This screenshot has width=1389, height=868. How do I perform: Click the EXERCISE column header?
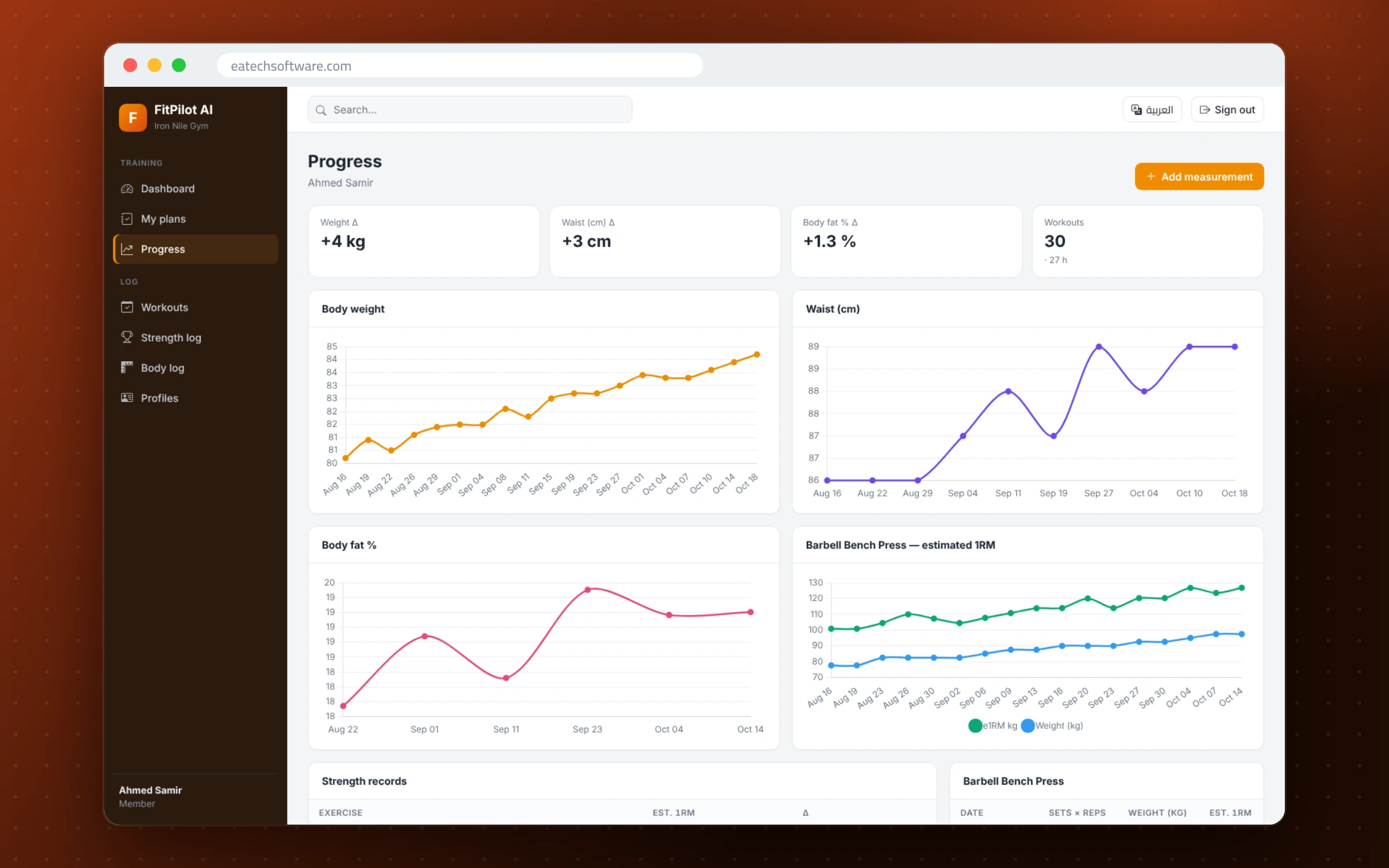(340, 812)
